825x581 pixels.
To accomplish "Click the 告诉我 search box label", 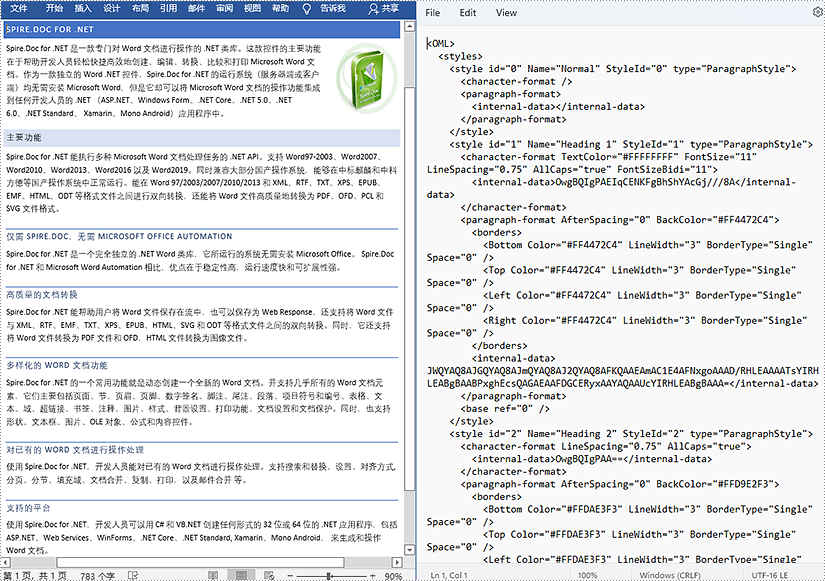I will click(x=333, y=8).
